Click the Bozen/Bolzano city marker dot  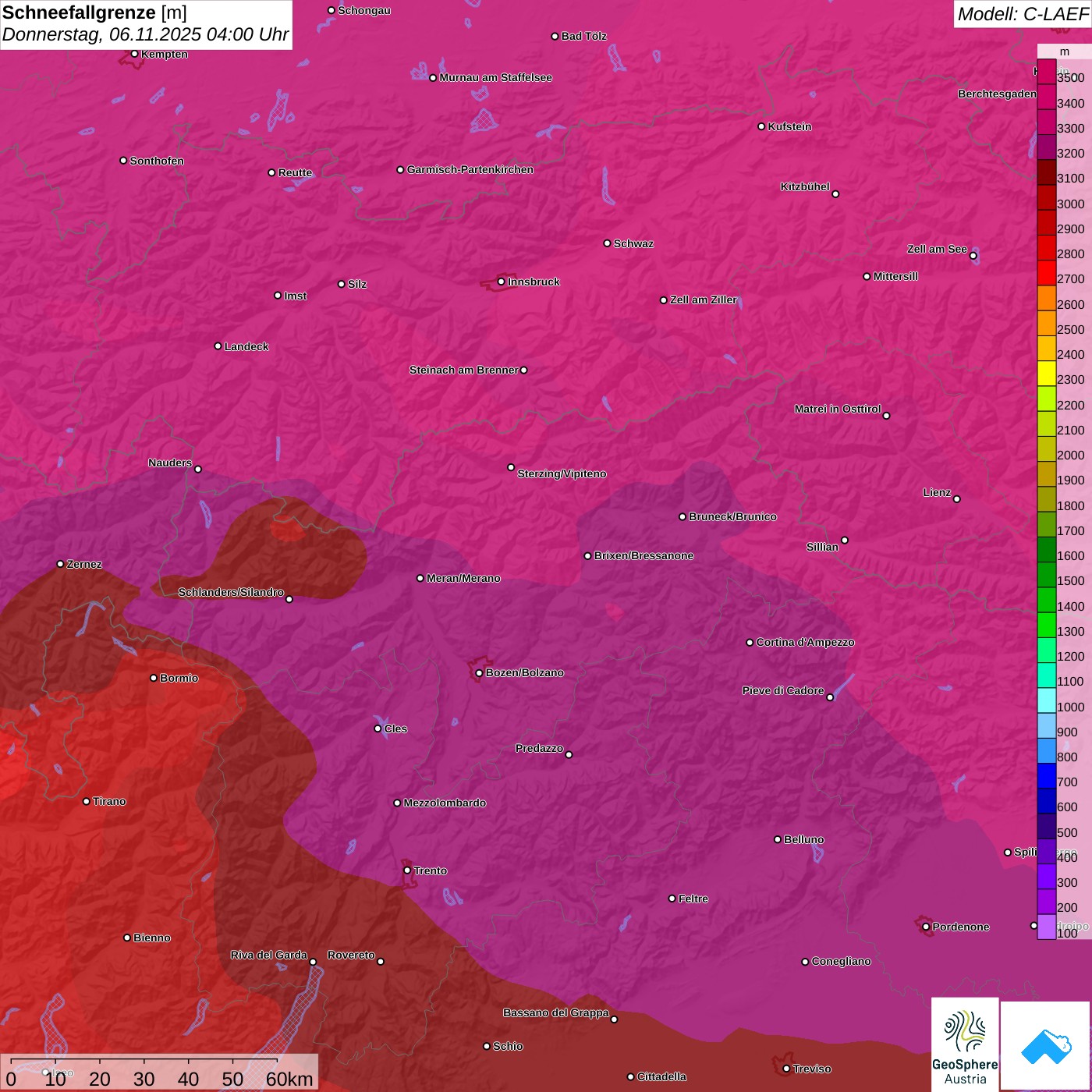click(x=479, y=672)
